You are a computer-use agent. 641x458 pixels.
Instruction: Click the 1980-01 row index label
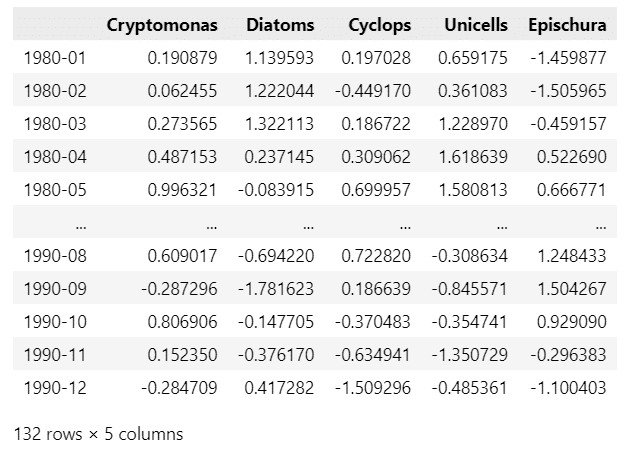[55, 58]
